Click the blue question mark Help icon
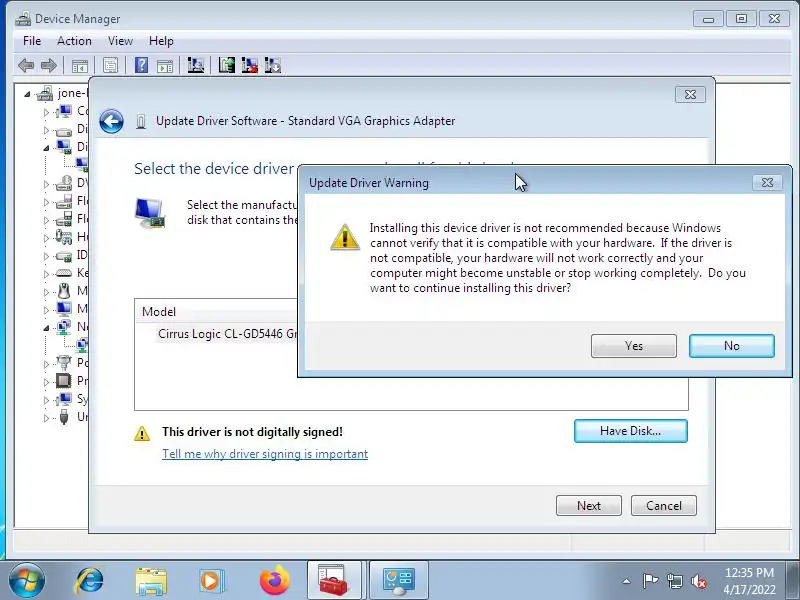800x600 pixels. [x=141, y=65]
